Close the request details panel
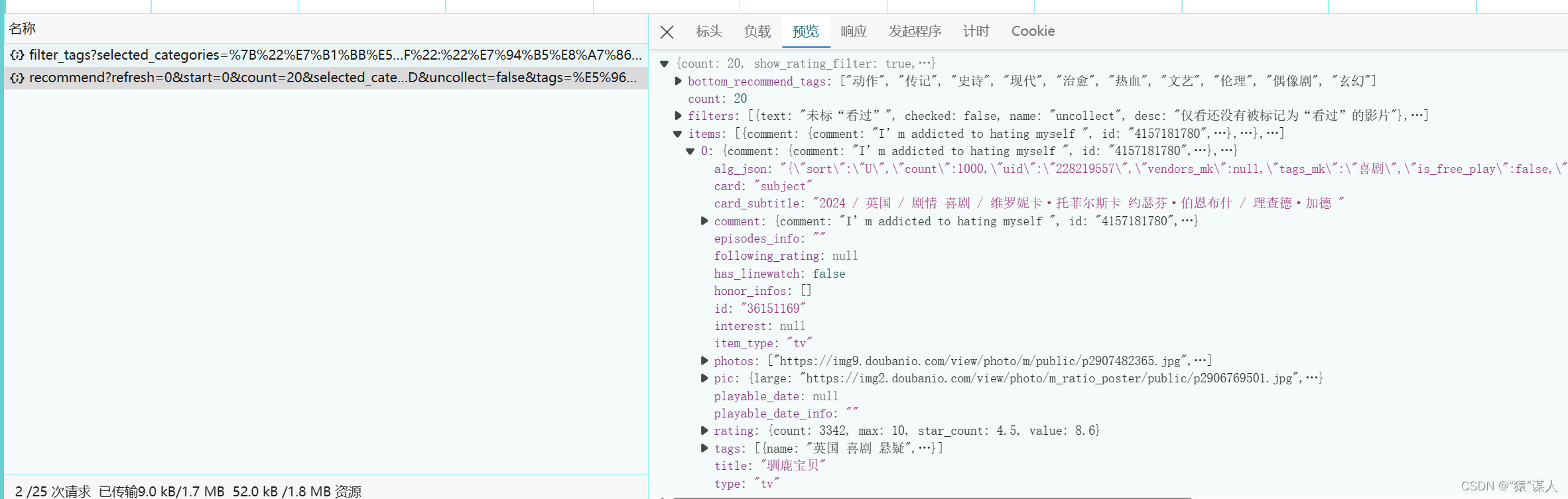This screenshot has width=1568, height=499. coord(667,32)
